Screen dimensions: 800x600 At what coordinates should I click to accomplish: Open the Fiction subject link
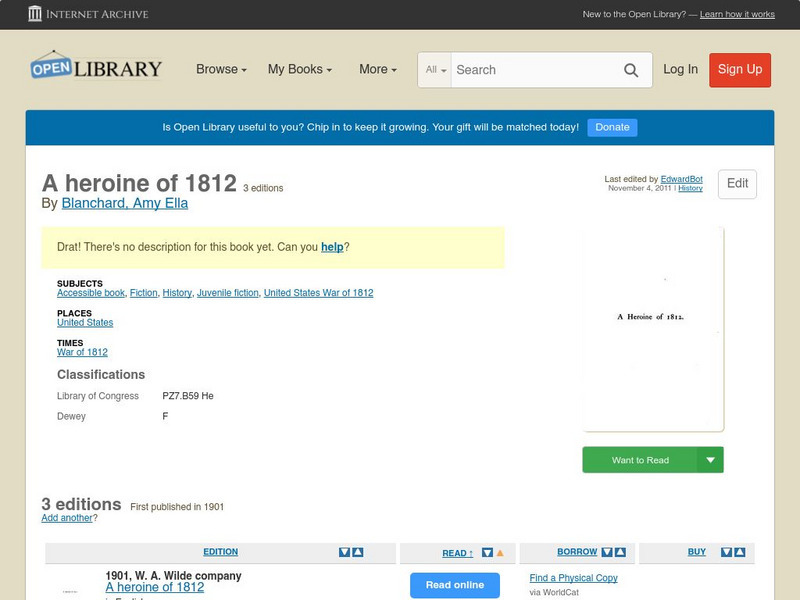click(x=144, y=293)
